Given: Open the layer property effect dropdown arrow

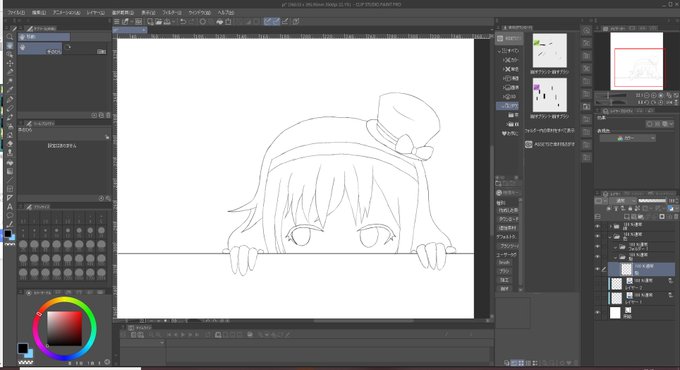Looking at the screenshot, I should point(672,124).
